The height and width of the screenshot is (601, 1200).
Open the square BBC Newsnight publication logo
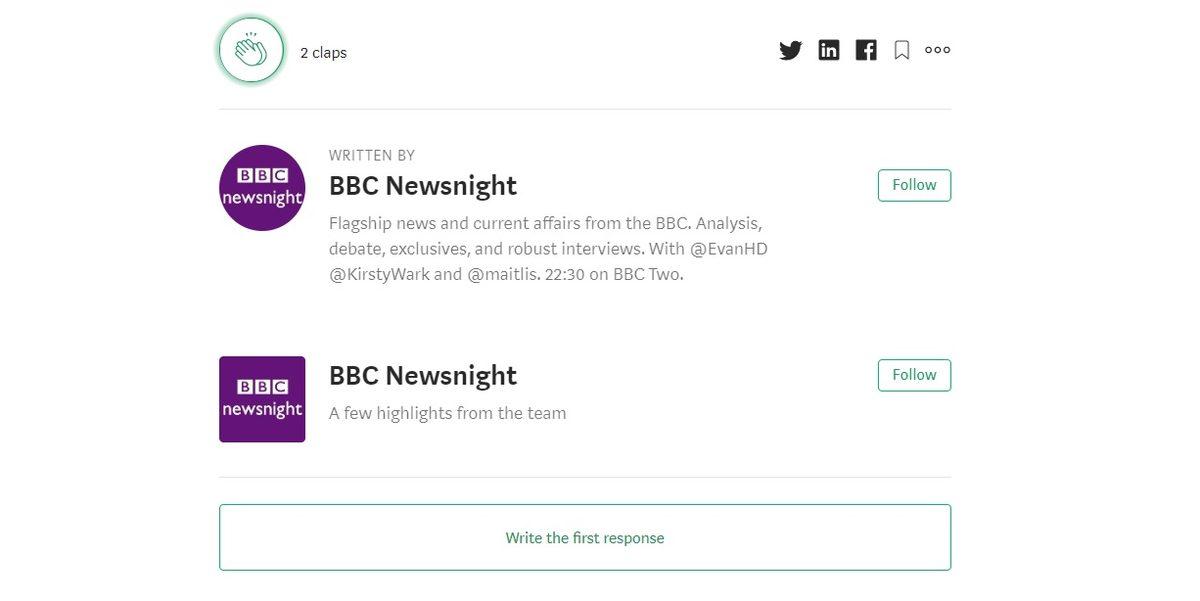point(262,399)
